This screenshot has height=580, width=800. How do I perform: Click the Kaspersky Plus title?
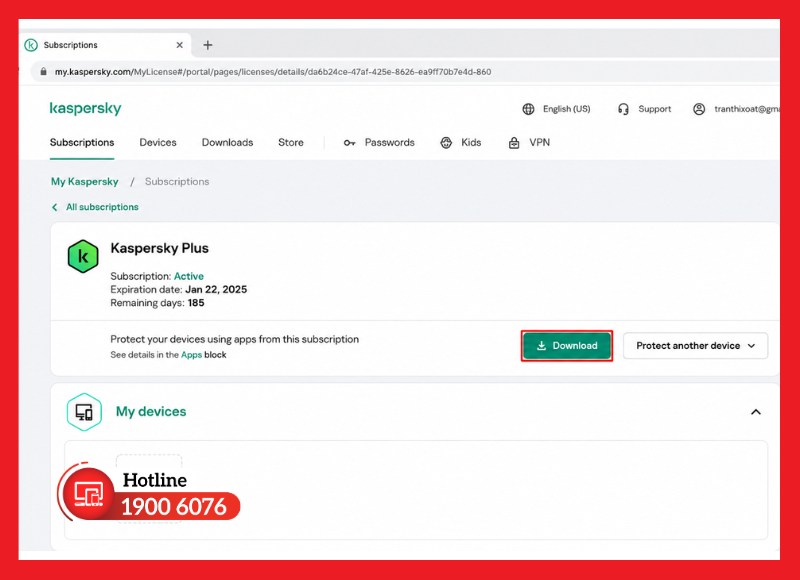(x=160, y=248)
